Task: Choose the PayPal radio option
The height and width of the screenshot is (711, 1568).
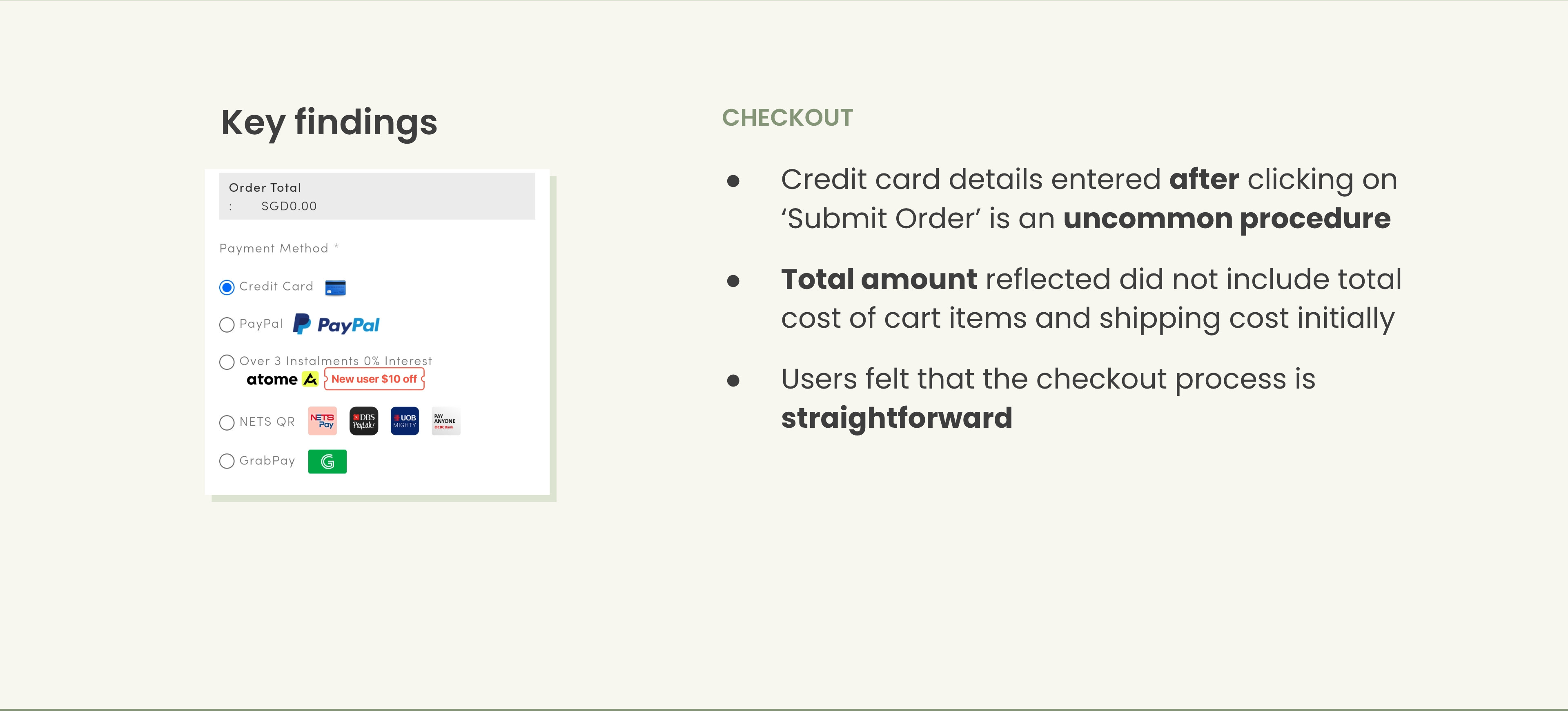Action: coord(227,325)
